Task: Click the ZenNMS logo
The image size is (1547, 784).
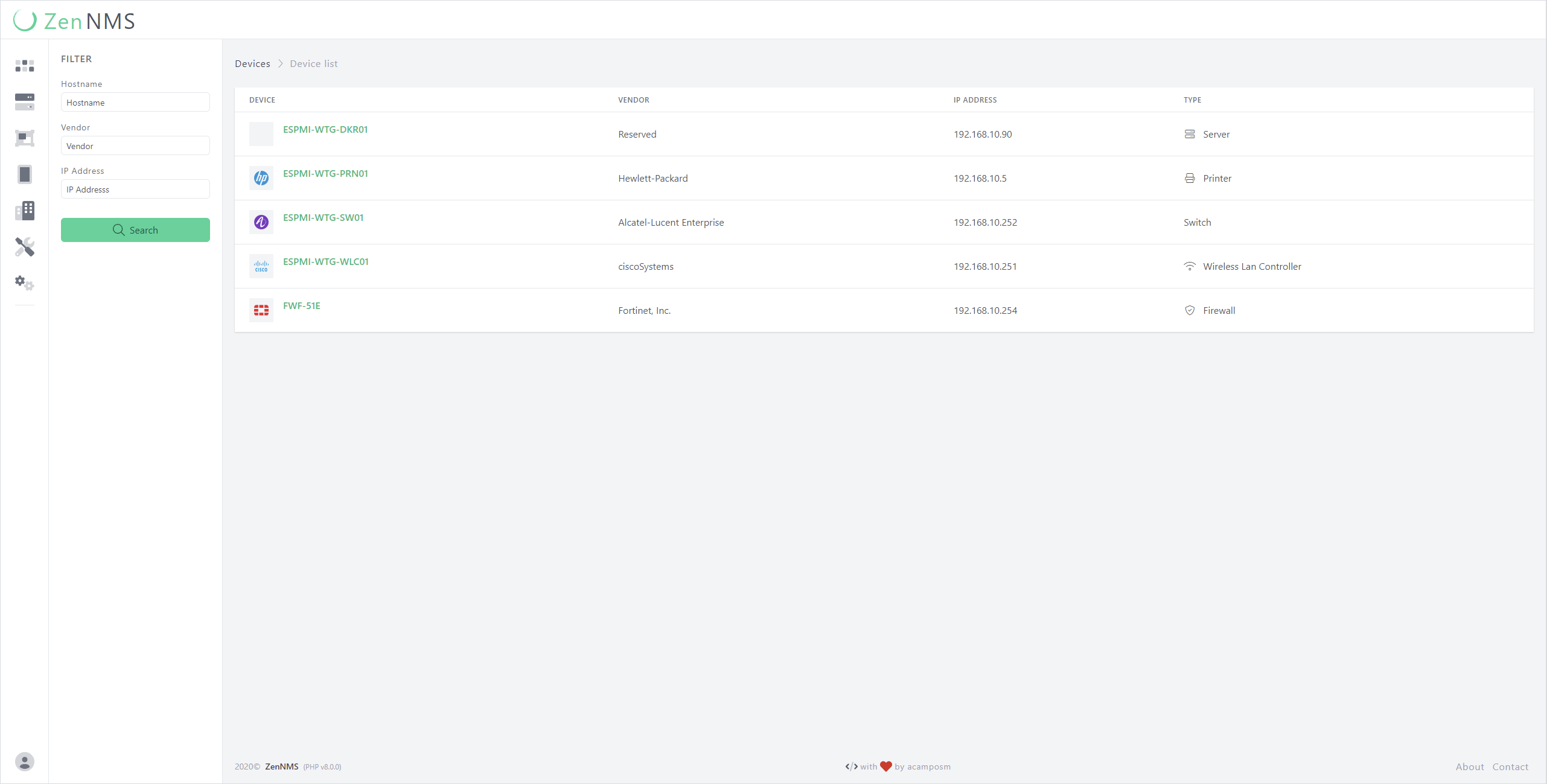Action: pyautogui.click(x=74, y=21)
